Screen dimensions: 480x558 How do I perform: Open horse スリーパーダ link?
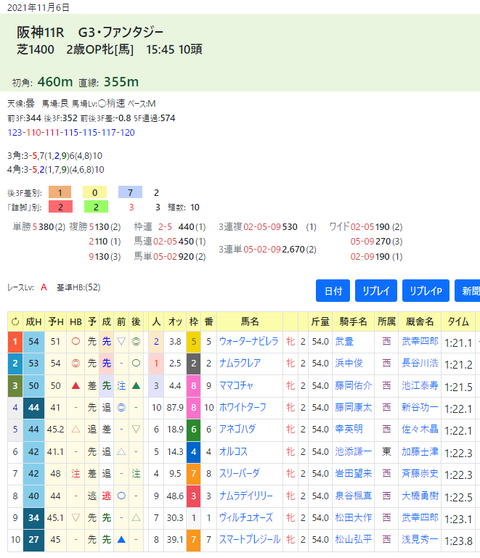point(239,474)
